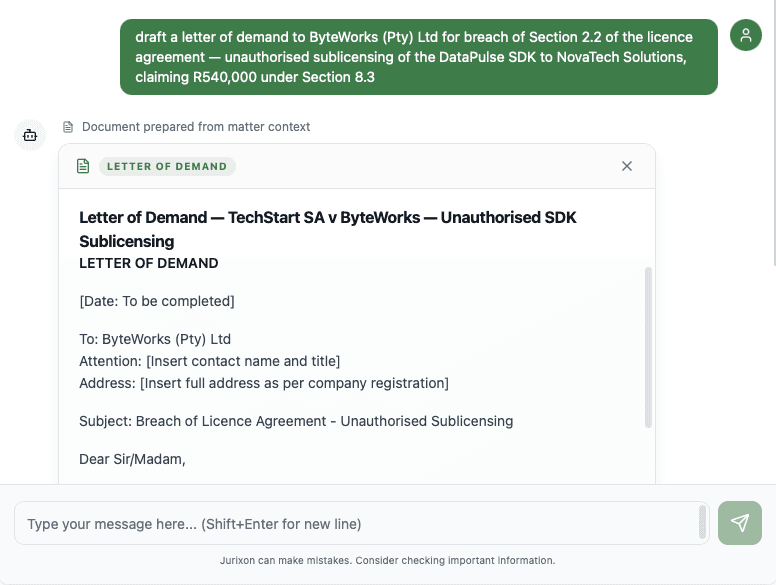
Task: Click the bot assistant avatar icon
Action: pos(30,134)
